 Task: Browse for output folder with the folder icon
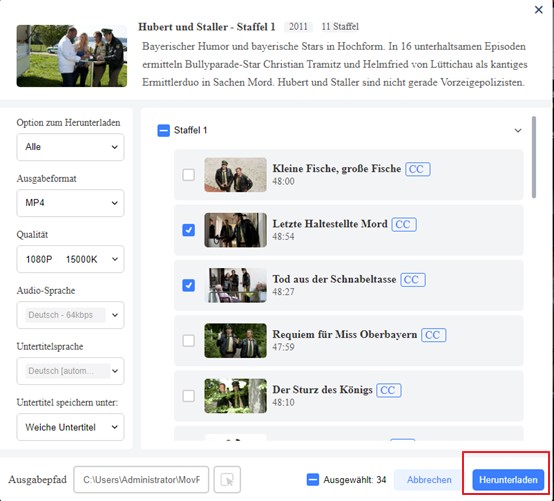(x=227, y=479)
